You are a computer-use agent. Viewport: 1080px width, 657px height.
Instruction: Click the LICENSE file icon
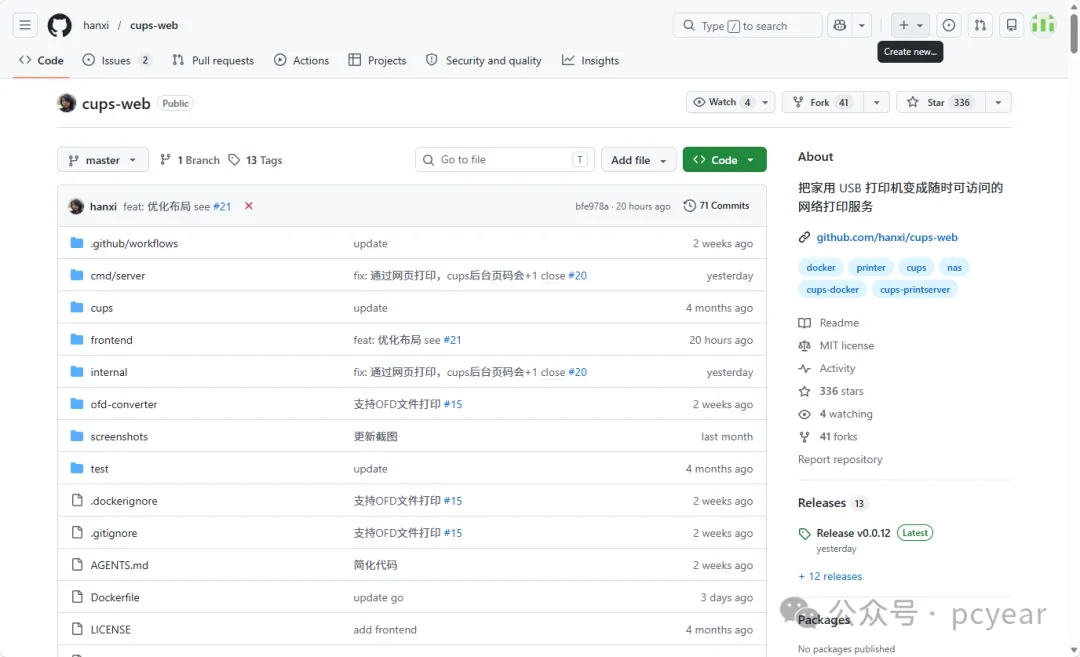(x=77, y=629)
